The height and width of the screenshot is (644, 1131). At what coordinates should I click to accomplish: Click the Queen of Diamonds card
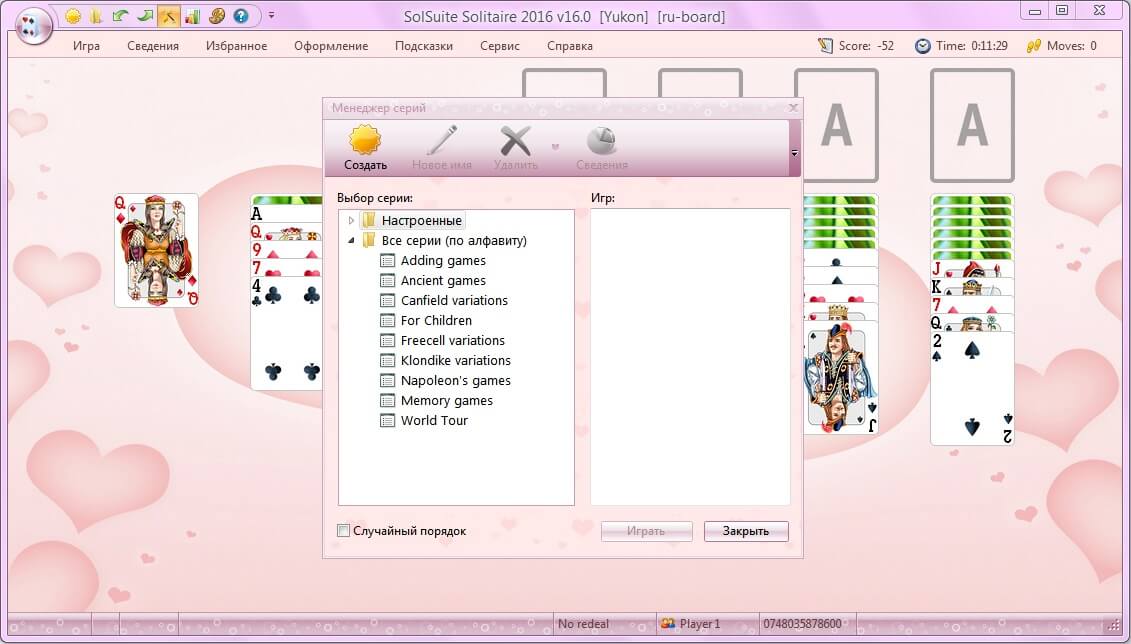click(157, 250)
